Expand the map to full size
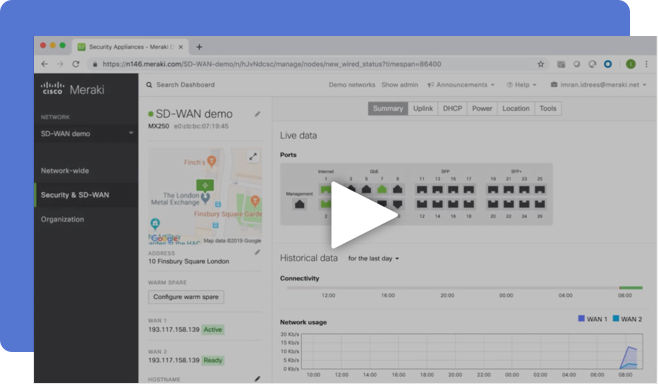 tap(253, 157)
